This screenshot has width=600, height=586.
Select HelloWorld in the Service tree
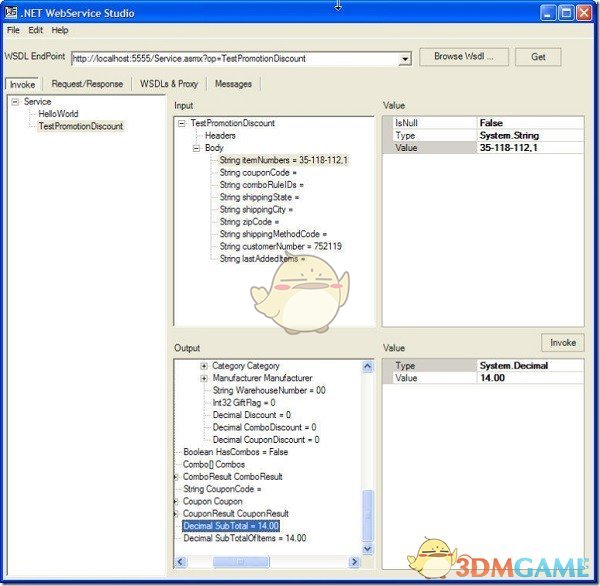click(58, 114)
